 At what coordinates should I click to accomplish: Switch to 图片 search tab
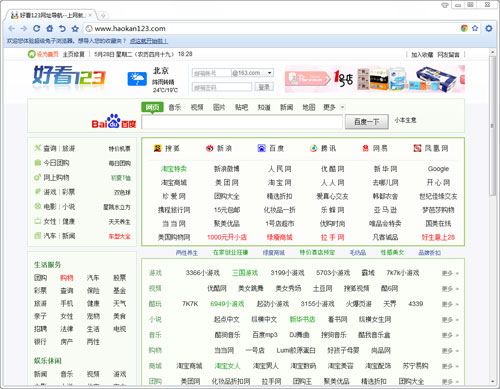coord(219,107)
